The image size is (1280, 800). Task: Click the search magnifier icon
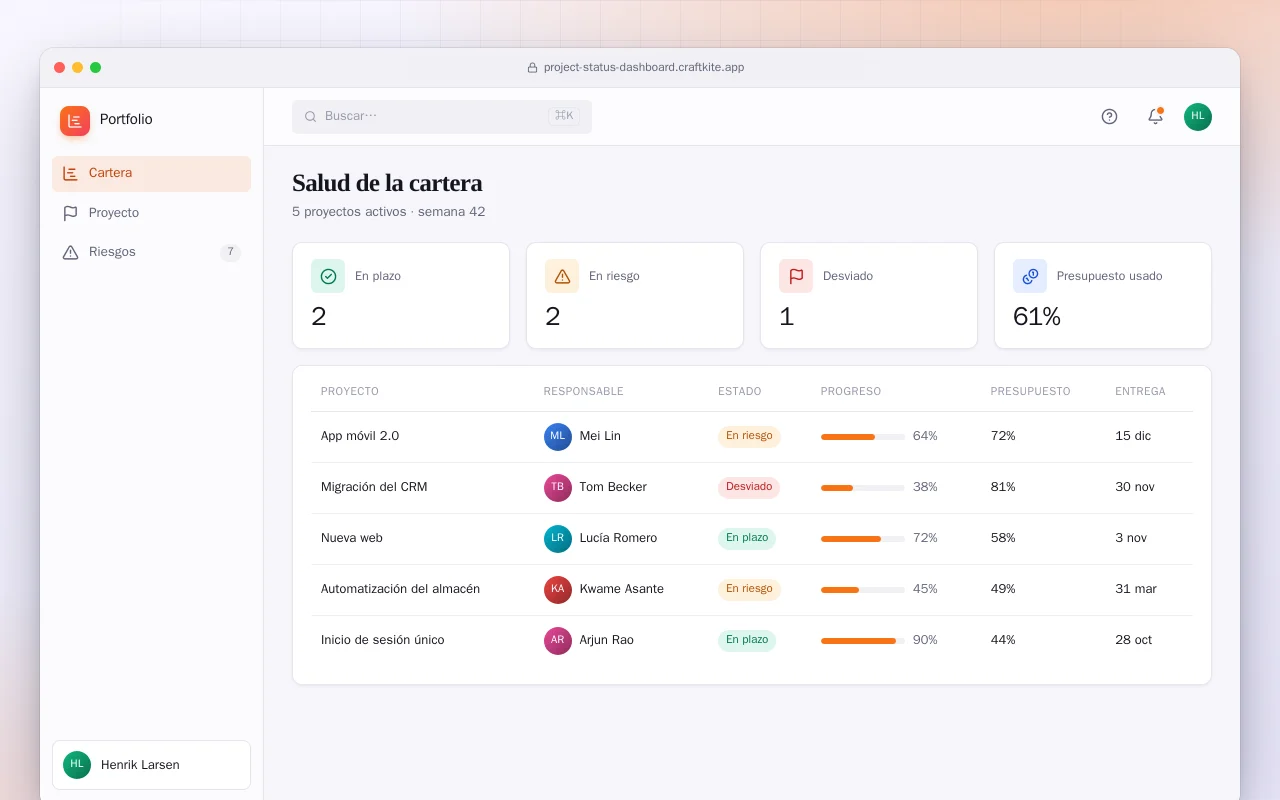(311, 117)
